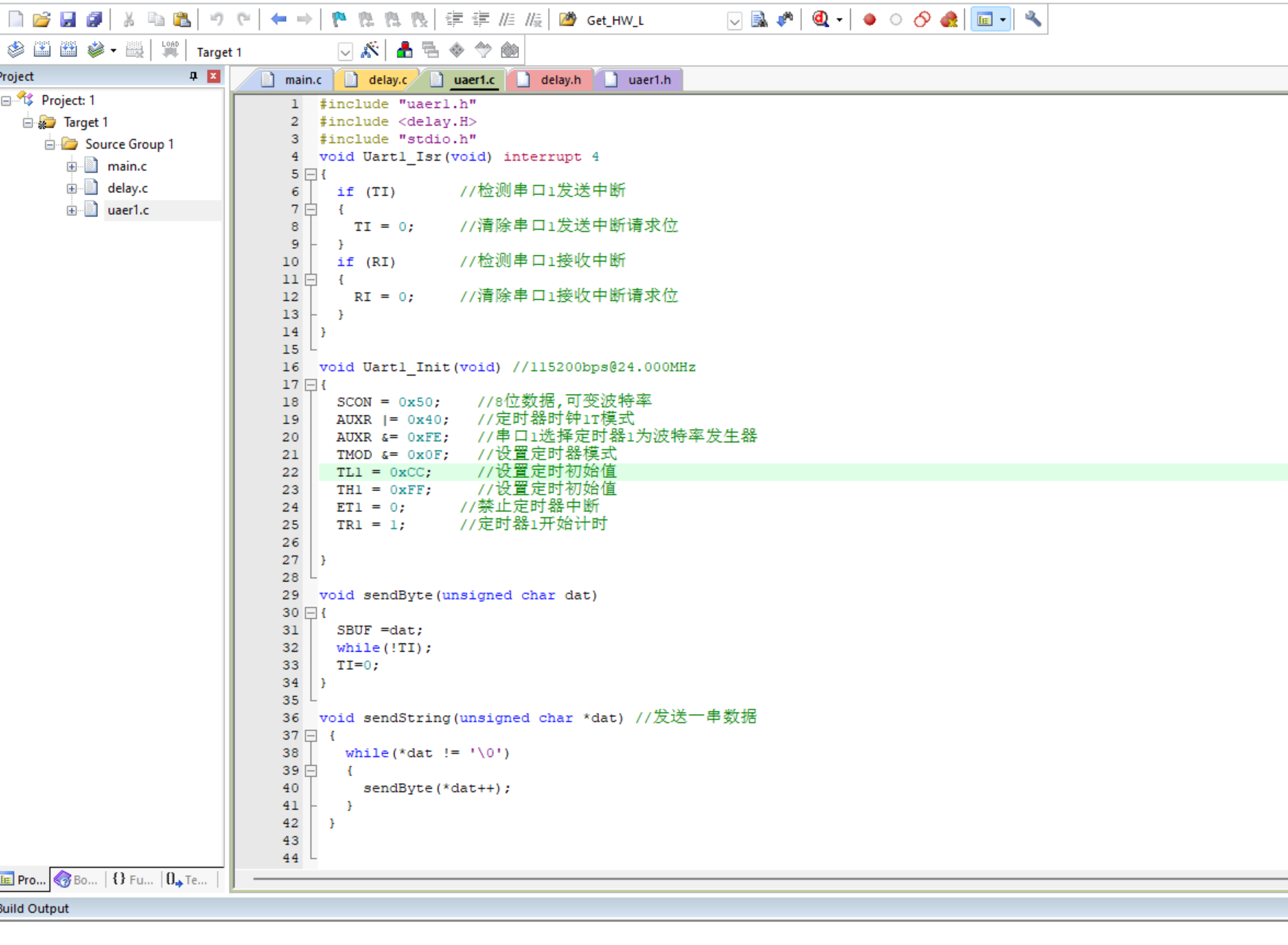
Task: Rebuild all target files icon
Action: (68, 50)
